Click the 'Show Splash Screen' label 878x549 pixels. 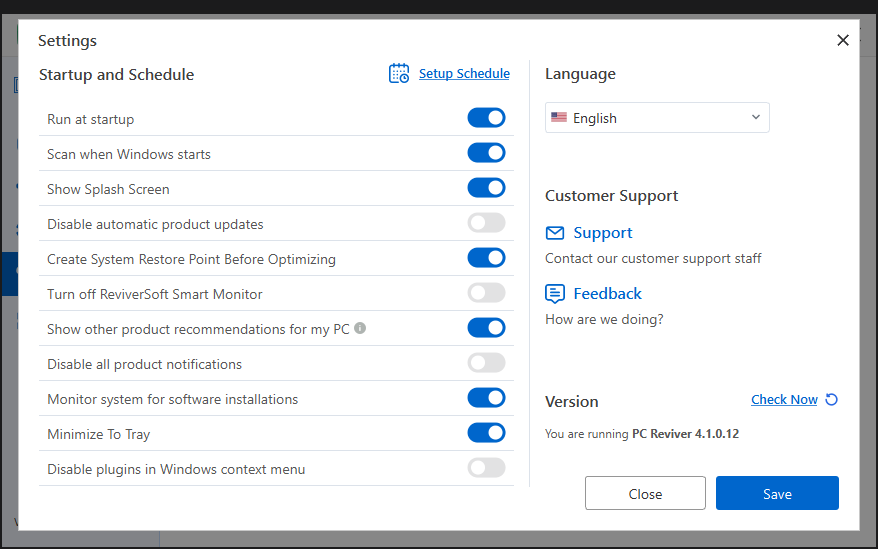[x=108, y=189]
